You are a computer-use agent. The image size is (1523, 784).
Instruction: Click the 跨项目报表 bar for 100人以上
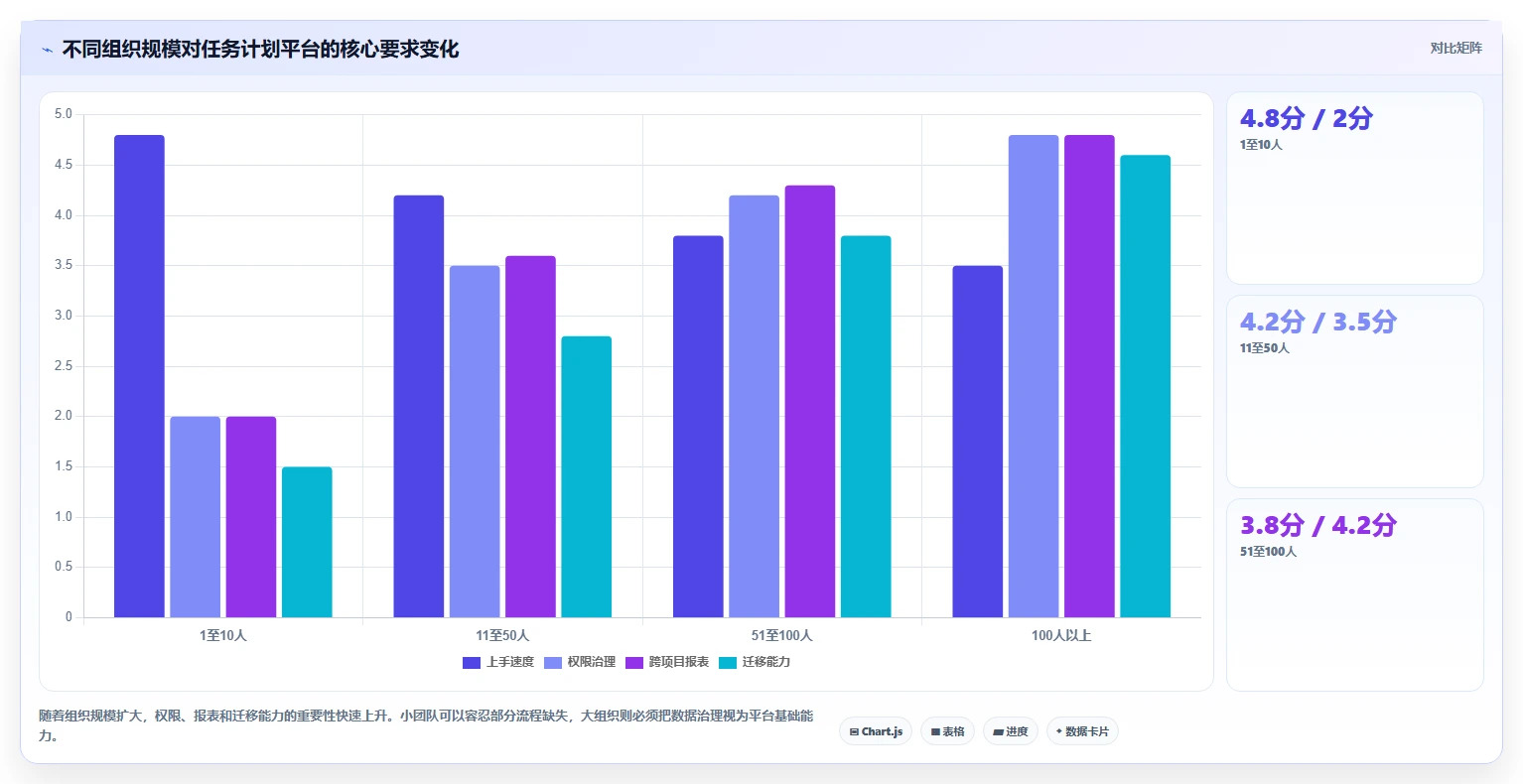[x=1089, y=376]
